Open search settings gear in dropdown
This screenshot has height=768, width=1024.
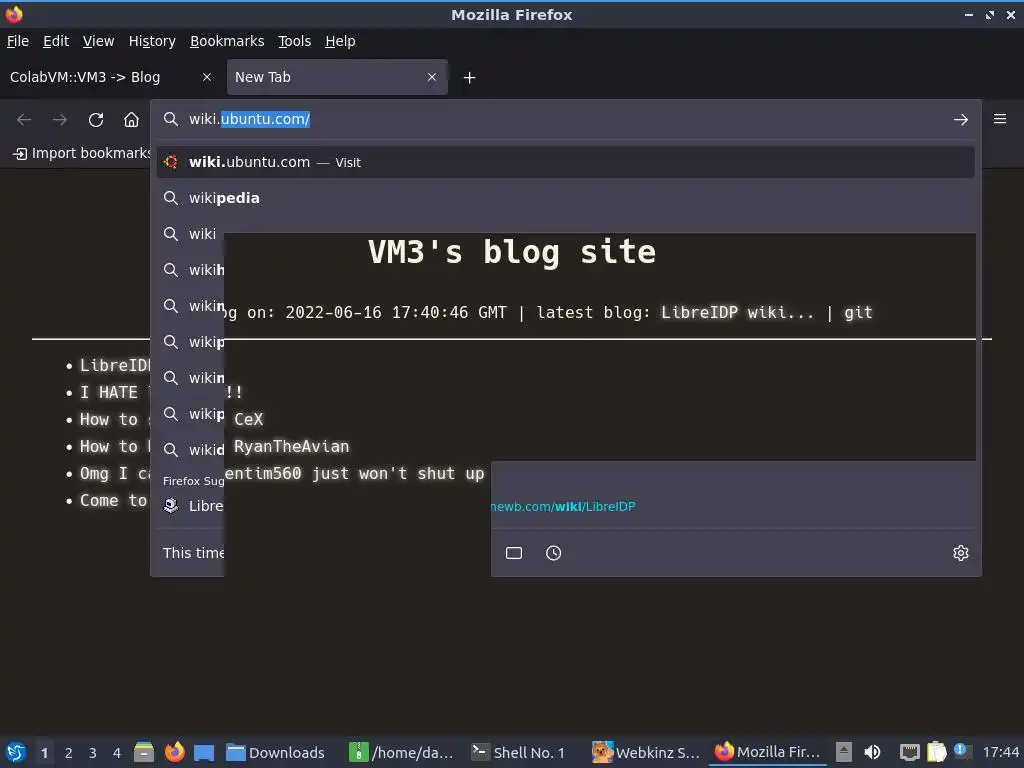point(961,553)
